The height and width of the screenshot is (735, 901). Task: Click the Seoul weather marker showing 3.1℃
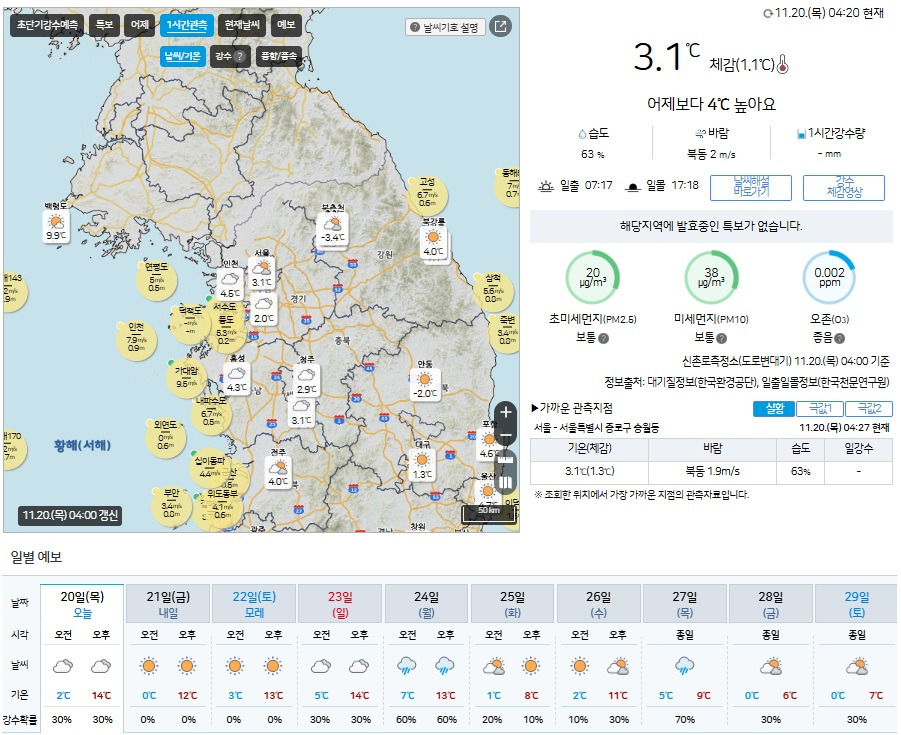262,274
